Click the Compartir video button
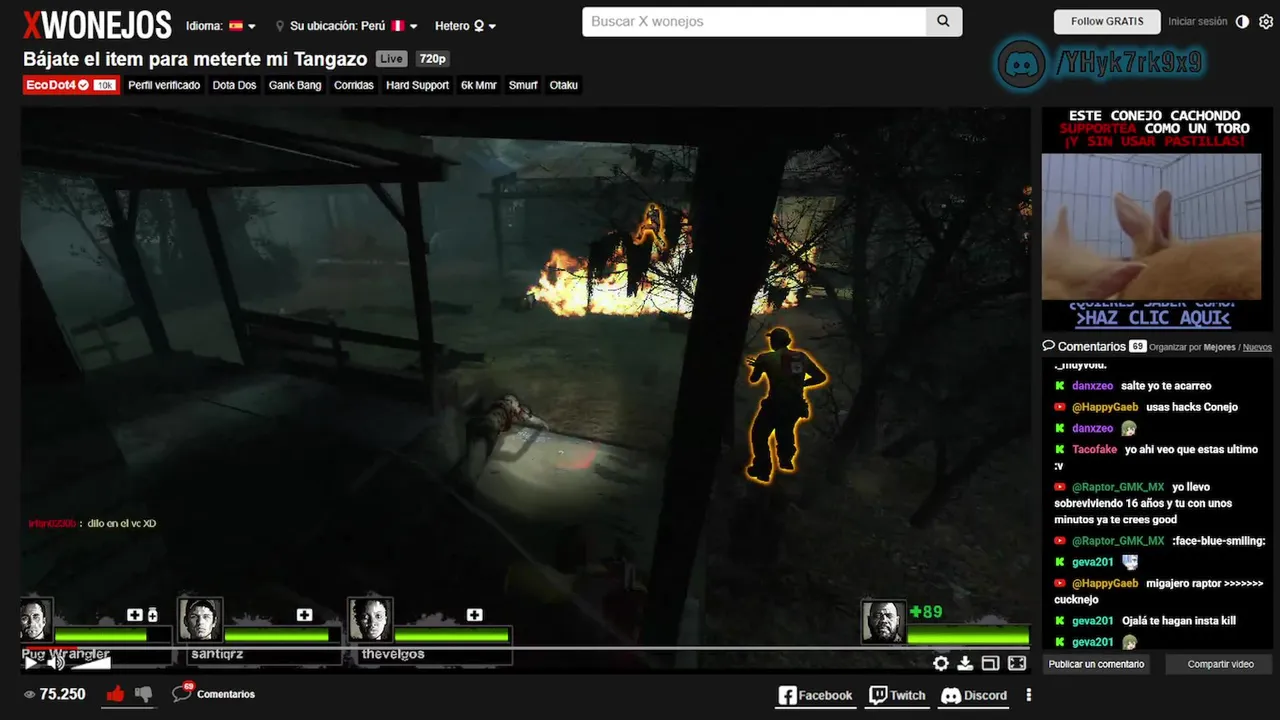 pos(1220,664)
